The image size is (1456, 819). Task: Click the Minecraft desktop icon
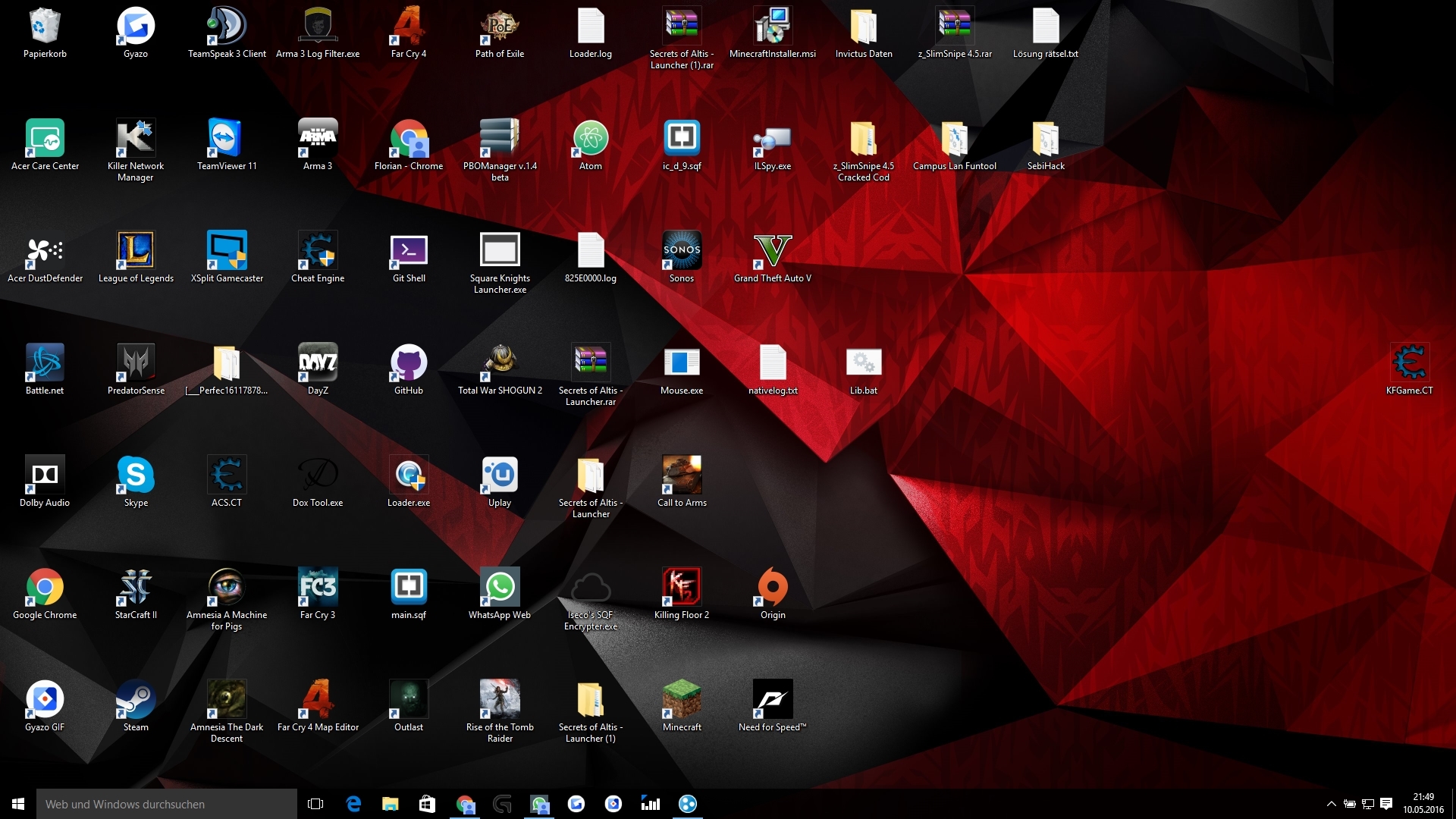pyautogui.click(x=681, y=700)
